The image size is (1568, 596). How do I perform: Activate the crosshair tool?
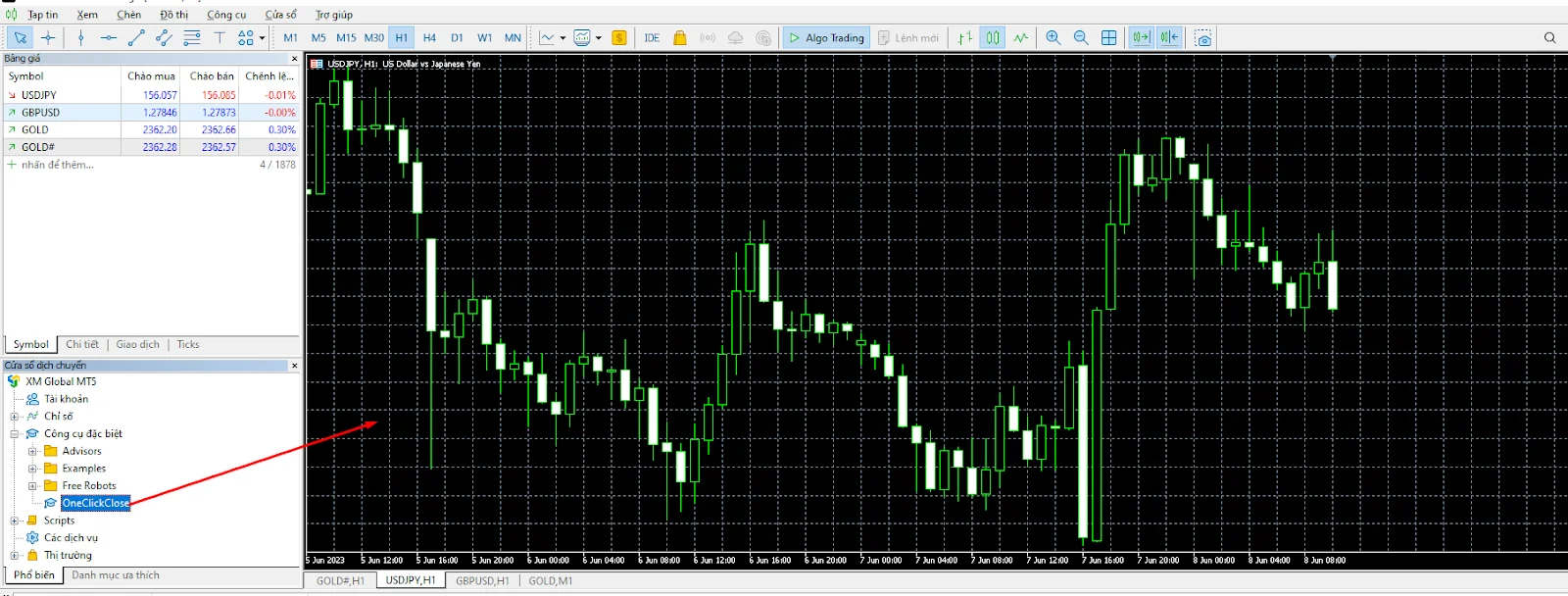48,37
